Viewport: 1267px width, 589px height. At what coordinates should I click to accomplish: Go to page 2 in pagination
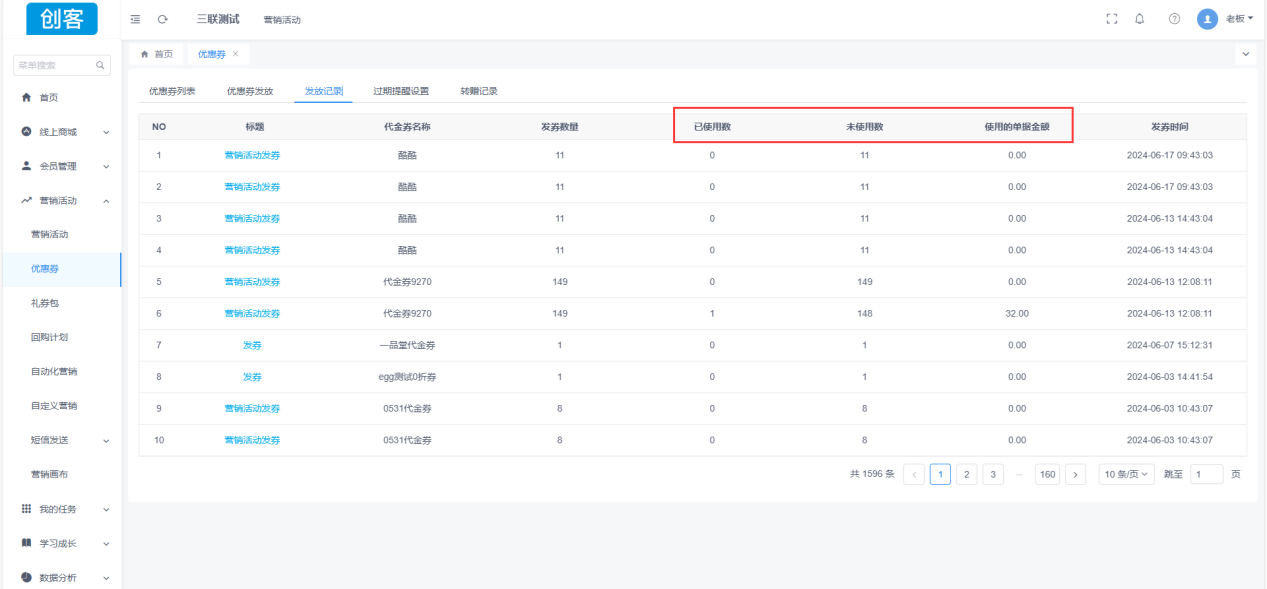[967, 474]
